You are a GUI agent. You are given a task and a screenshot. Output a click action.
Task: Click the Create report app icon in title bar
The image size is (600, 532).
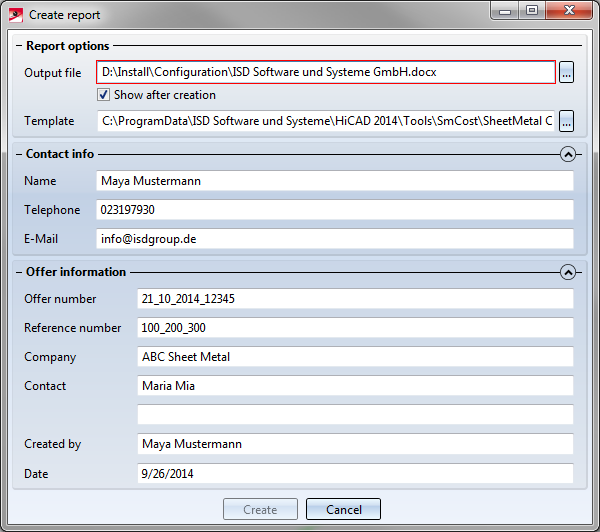(16, 15)
